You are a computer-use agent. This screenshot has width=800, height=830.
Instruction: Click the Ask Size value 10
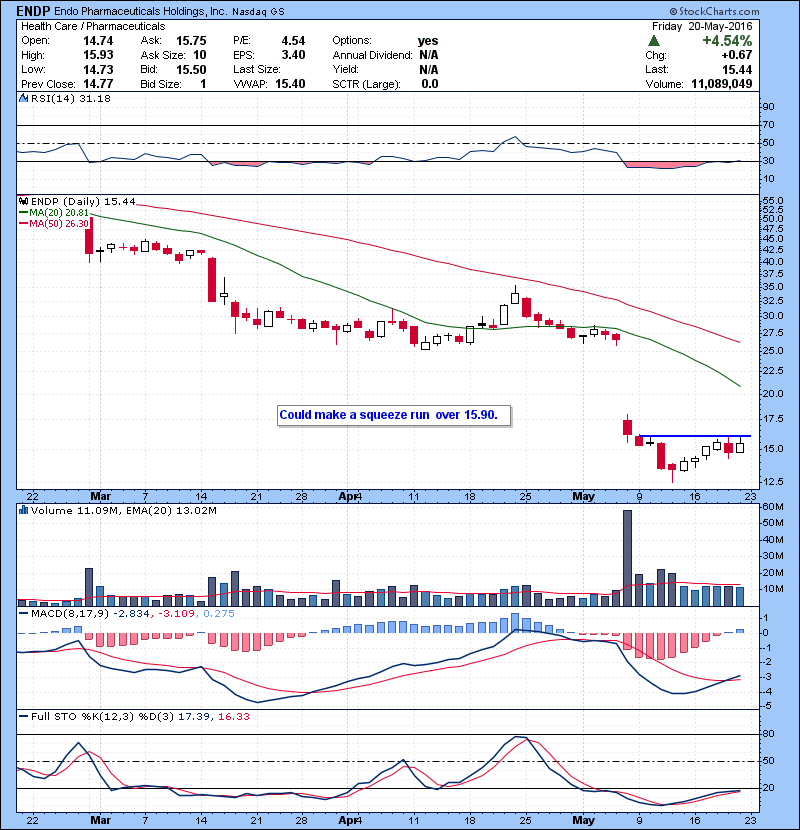pos(200,55)
